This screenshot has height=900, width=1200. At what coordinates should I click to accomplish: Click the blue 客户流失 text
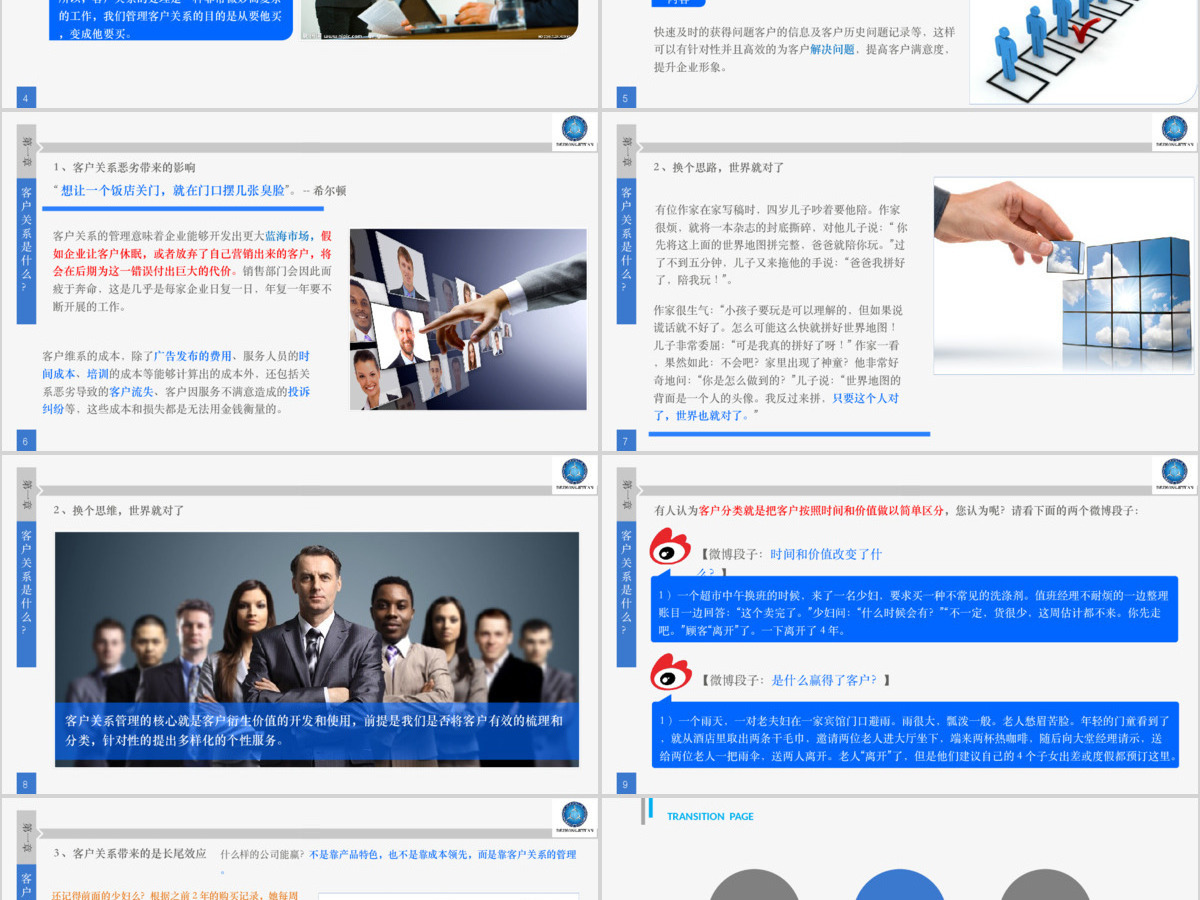tap(131, 392)
